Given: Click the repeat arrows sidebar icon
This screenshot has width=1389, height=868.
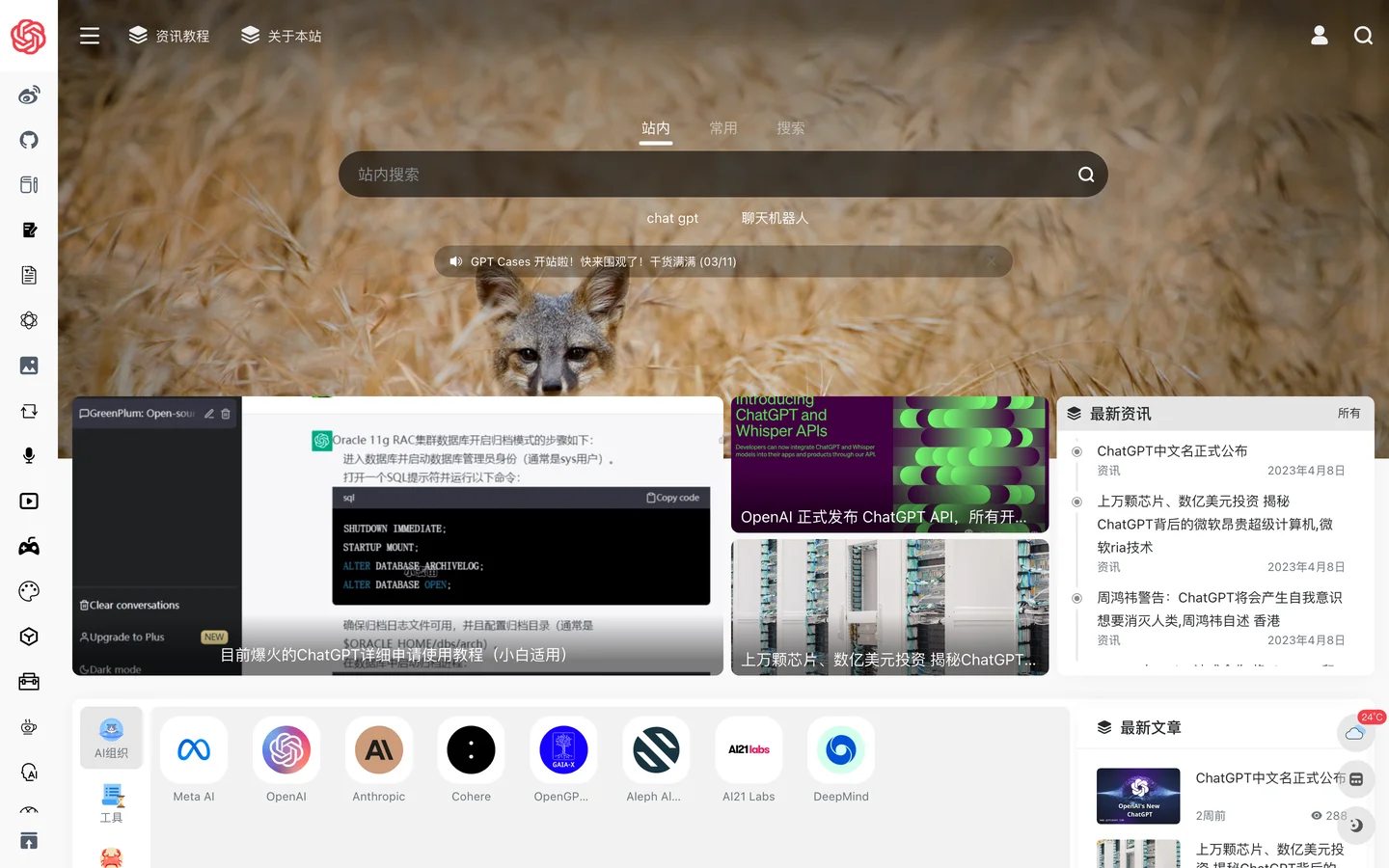Looking at the screenshot, I should click(29, 411).
